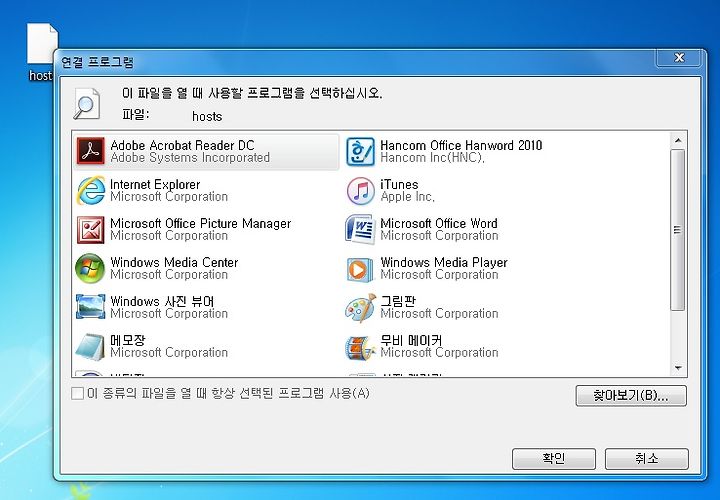Choose the Hancom Office Hanword 2010 icon

[360, 151]
